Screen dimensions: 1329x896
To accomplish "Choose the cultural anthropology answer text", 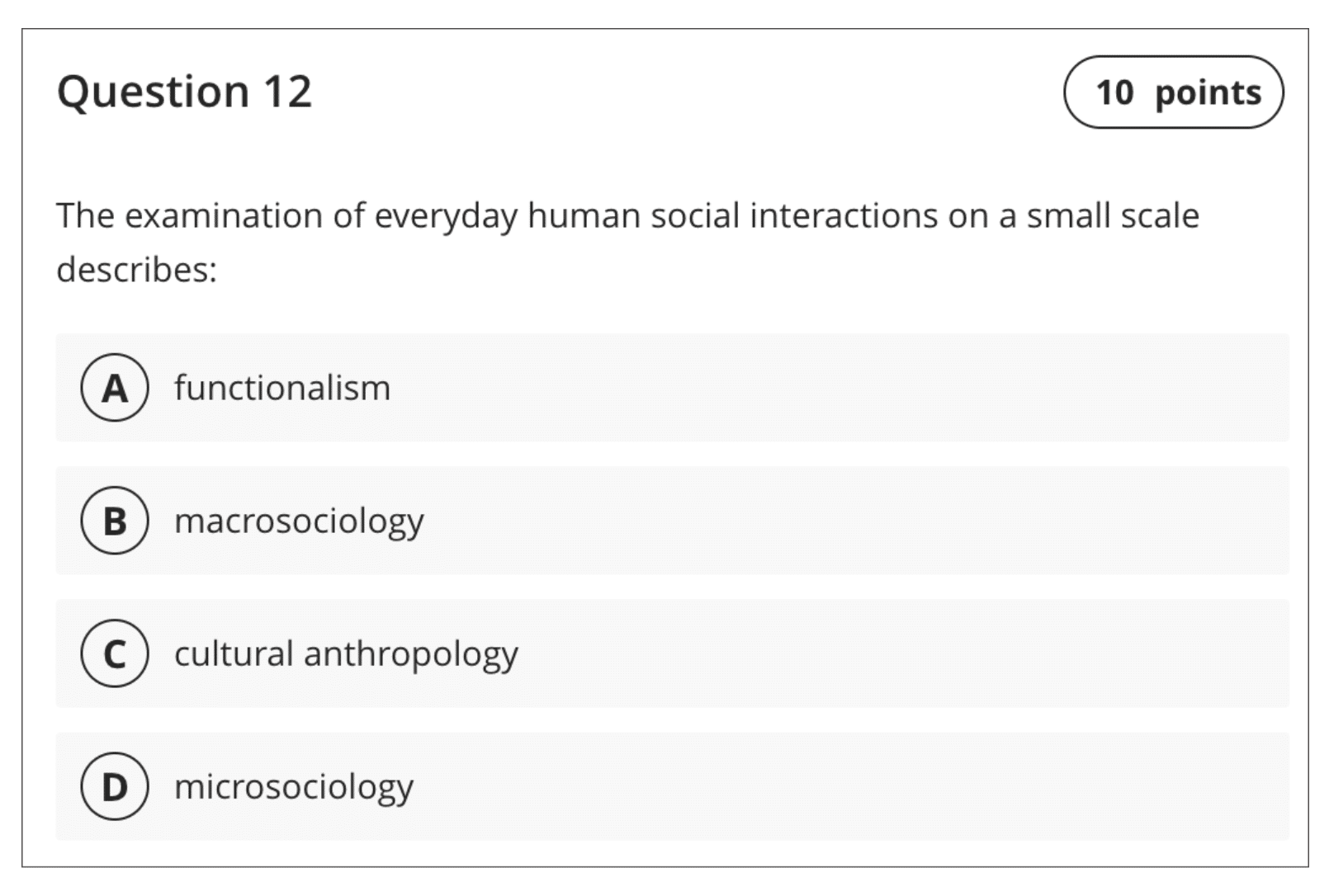I will click(x=346, y=654).
